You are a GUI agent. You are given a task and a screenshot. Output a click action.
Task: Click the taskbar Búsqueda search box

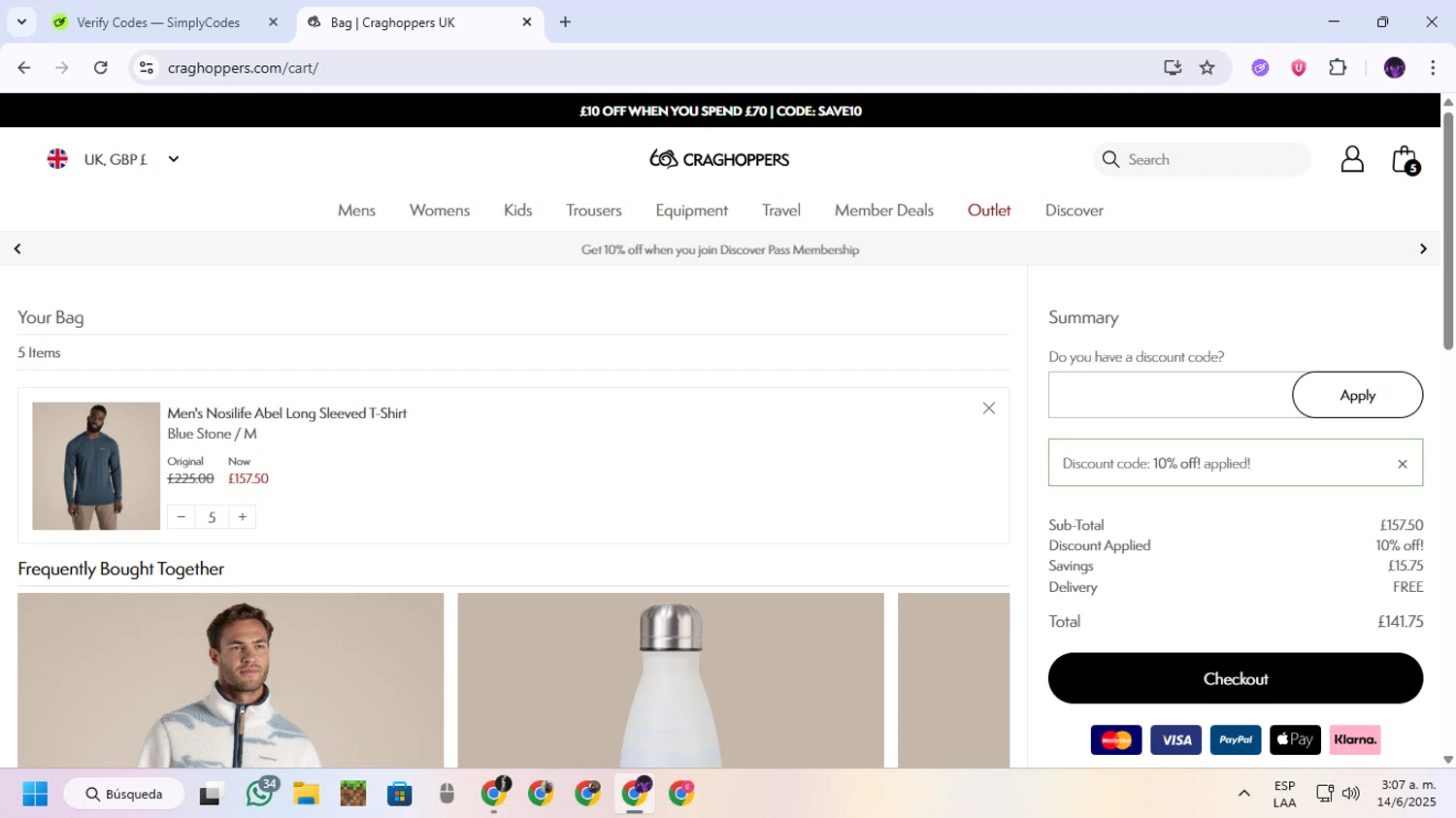coord(123,794)
